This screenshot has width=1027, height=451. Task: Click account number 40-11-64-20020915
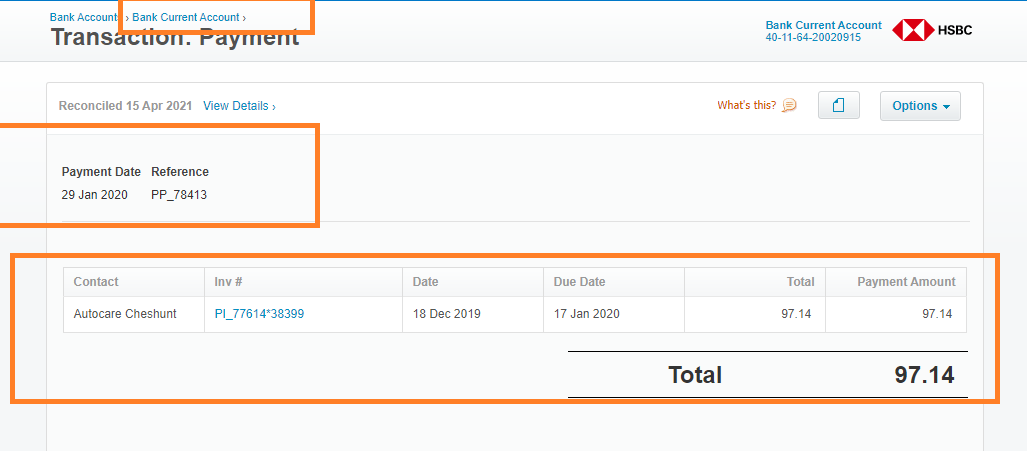point(812,37)
